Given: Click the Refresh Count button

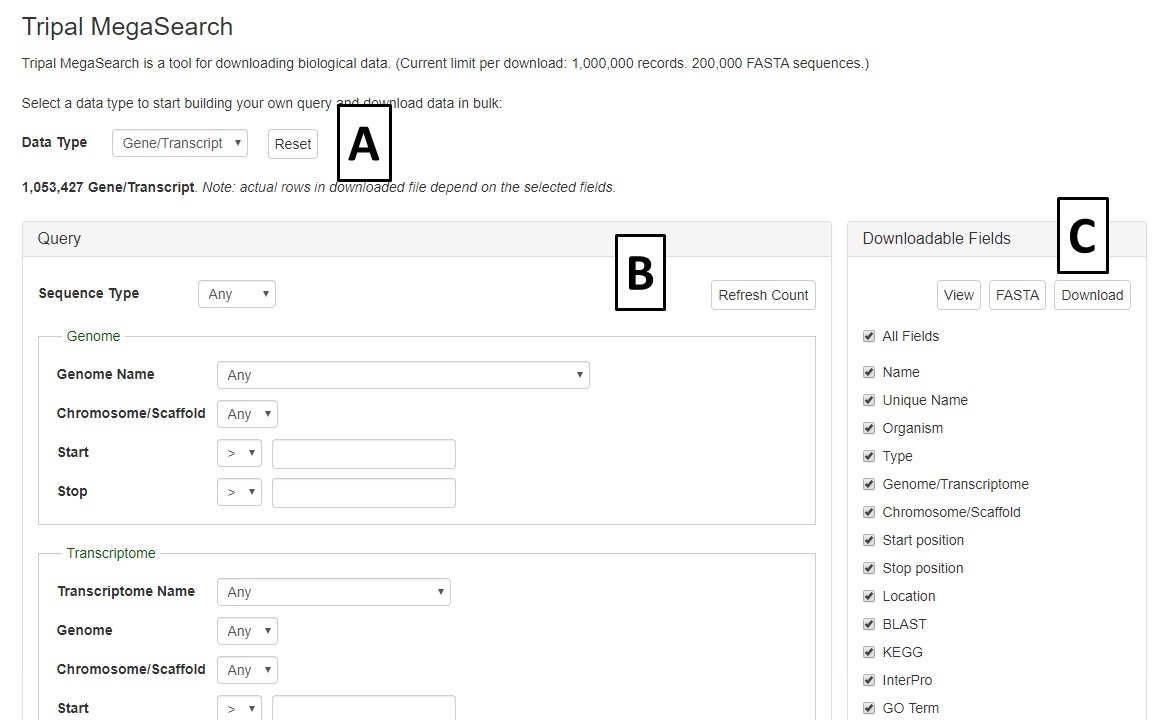Looking at the screenshot, I should (763, 295).
